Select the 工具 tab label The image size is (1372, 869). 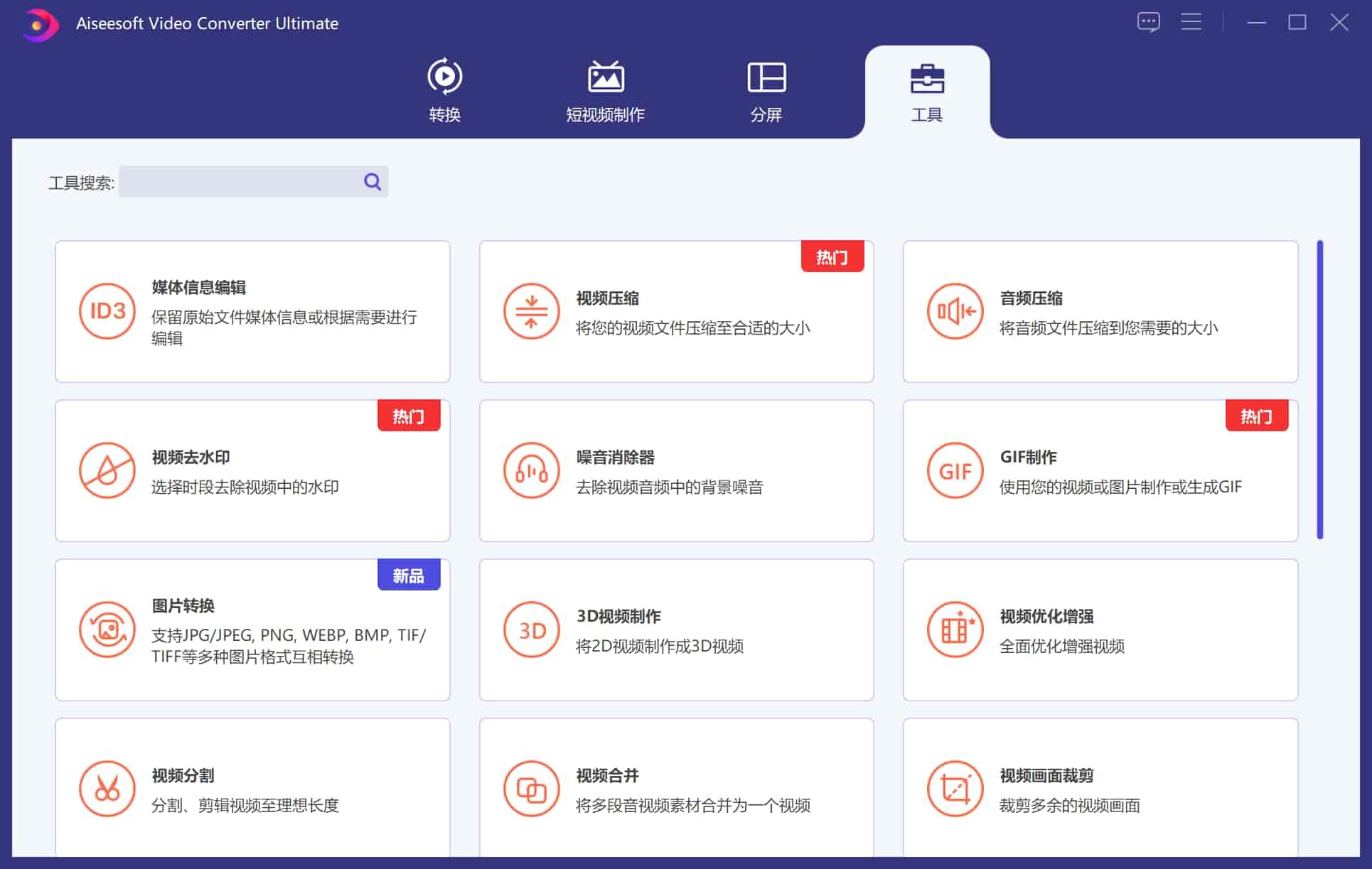tap(927, 114)
